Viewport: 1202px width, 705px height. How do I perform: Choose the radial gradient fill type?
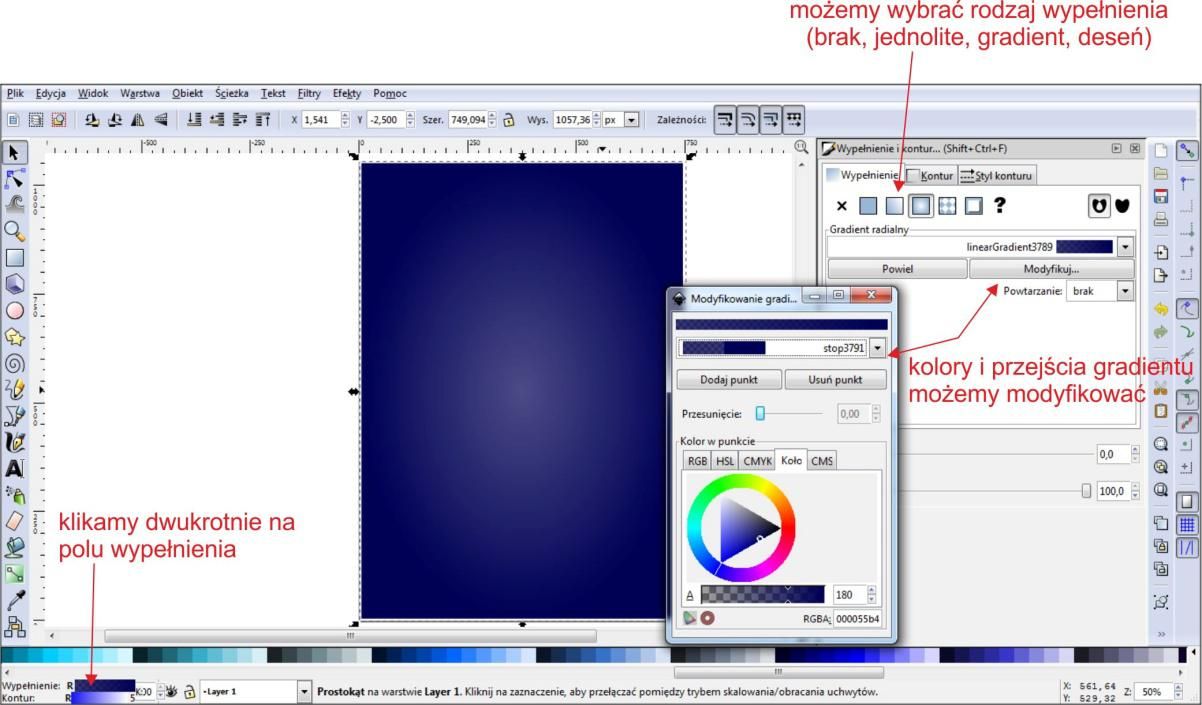[919, 206]
